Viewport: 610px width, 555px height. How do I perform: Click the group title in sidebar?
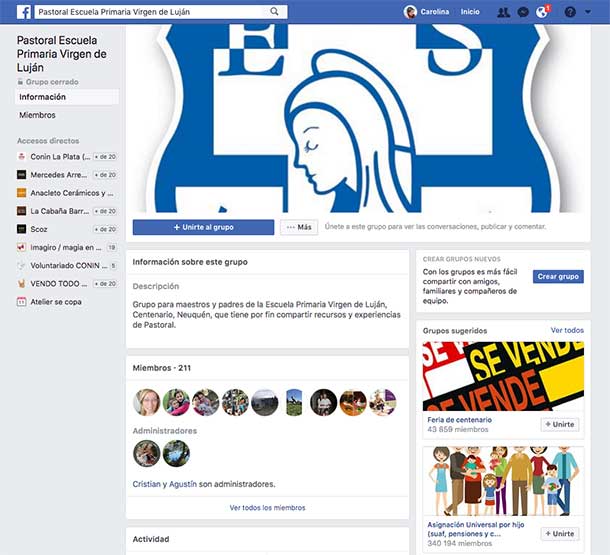(x=61, y=54)
